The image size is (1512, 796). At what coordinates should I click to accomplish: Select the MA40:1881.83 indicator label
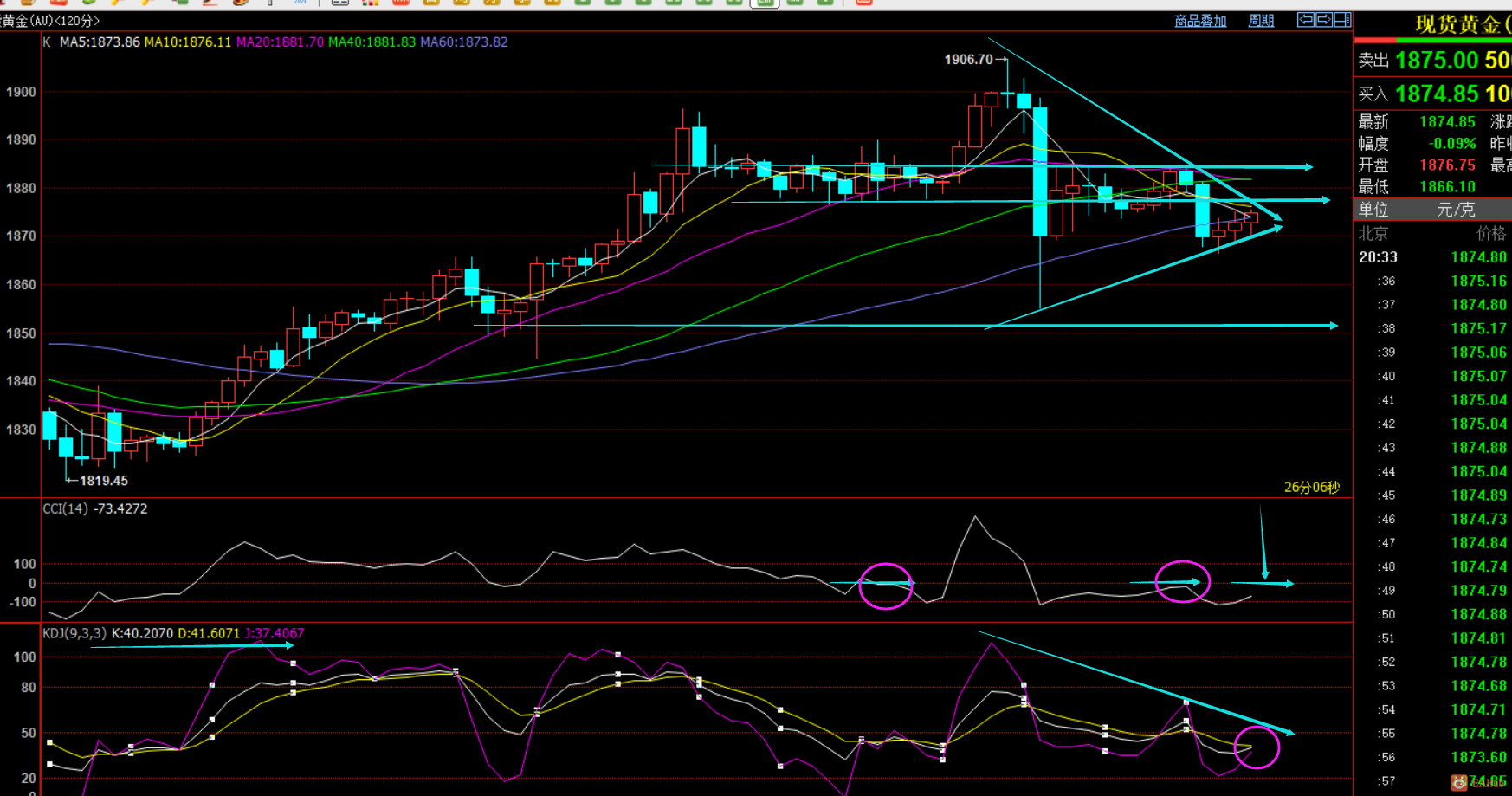pos(372,42)
